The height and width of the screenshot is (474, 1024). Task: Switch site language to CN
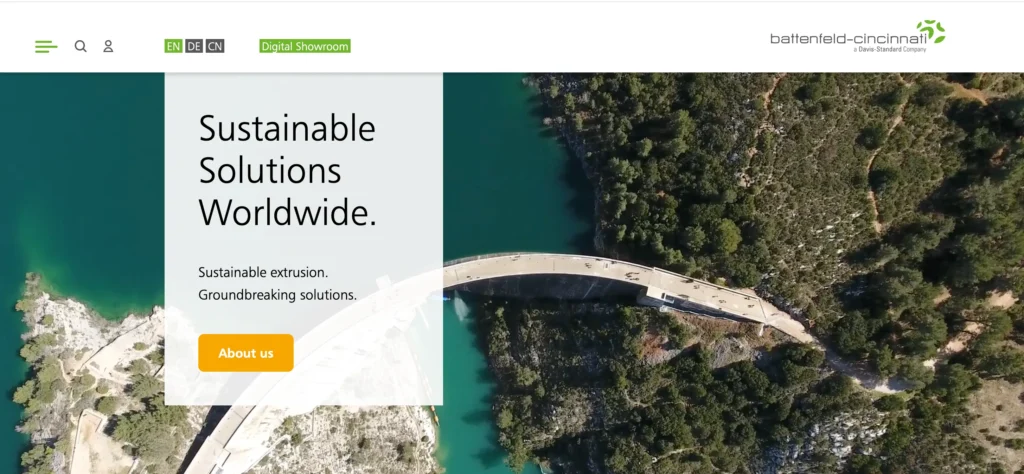(x=215, y=46)
